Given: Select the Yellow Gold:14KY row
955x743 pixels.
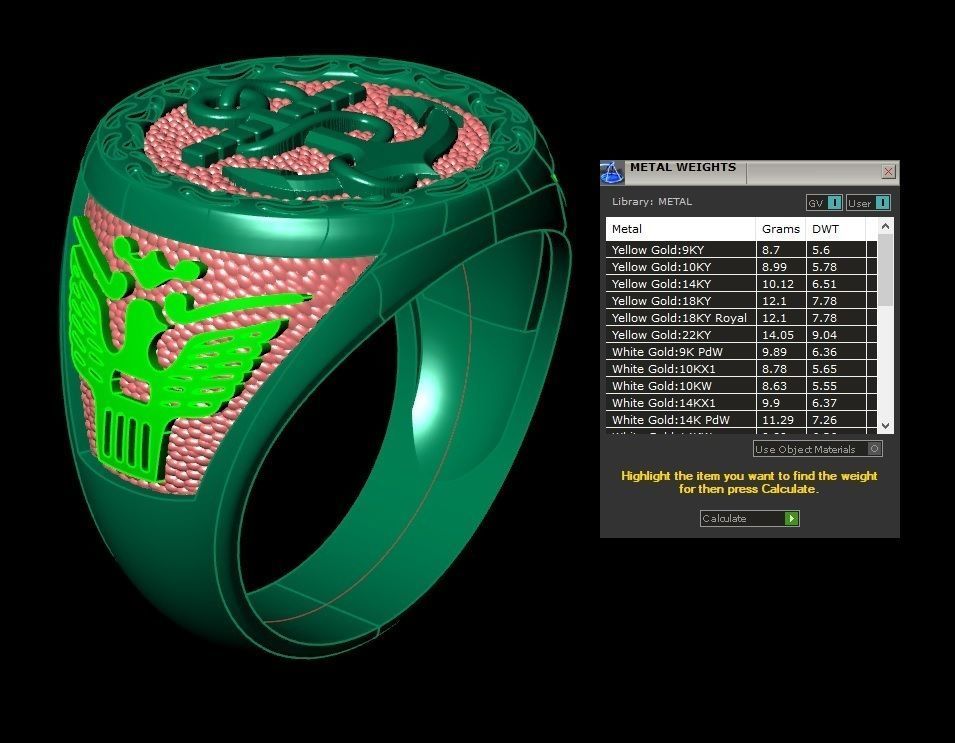Looking at the screenshot, I should pos(741,284).
